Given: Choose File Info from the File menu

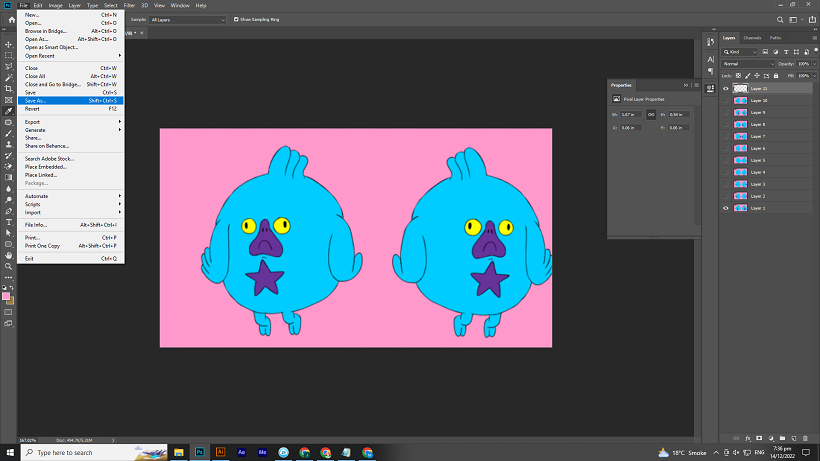Looking at the screenshot, I should tap(71, 225).
